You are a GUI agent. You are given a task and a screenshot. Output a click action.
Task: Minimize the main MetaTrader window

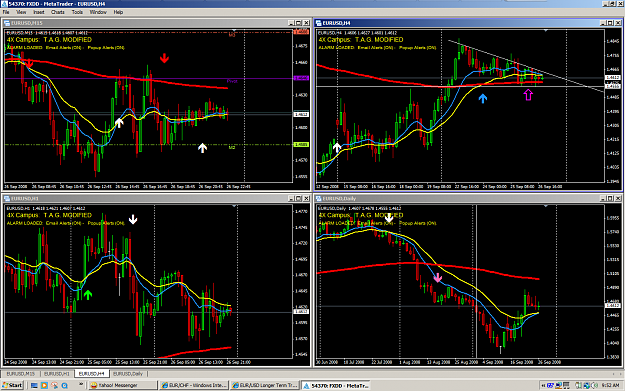point(606,4)
